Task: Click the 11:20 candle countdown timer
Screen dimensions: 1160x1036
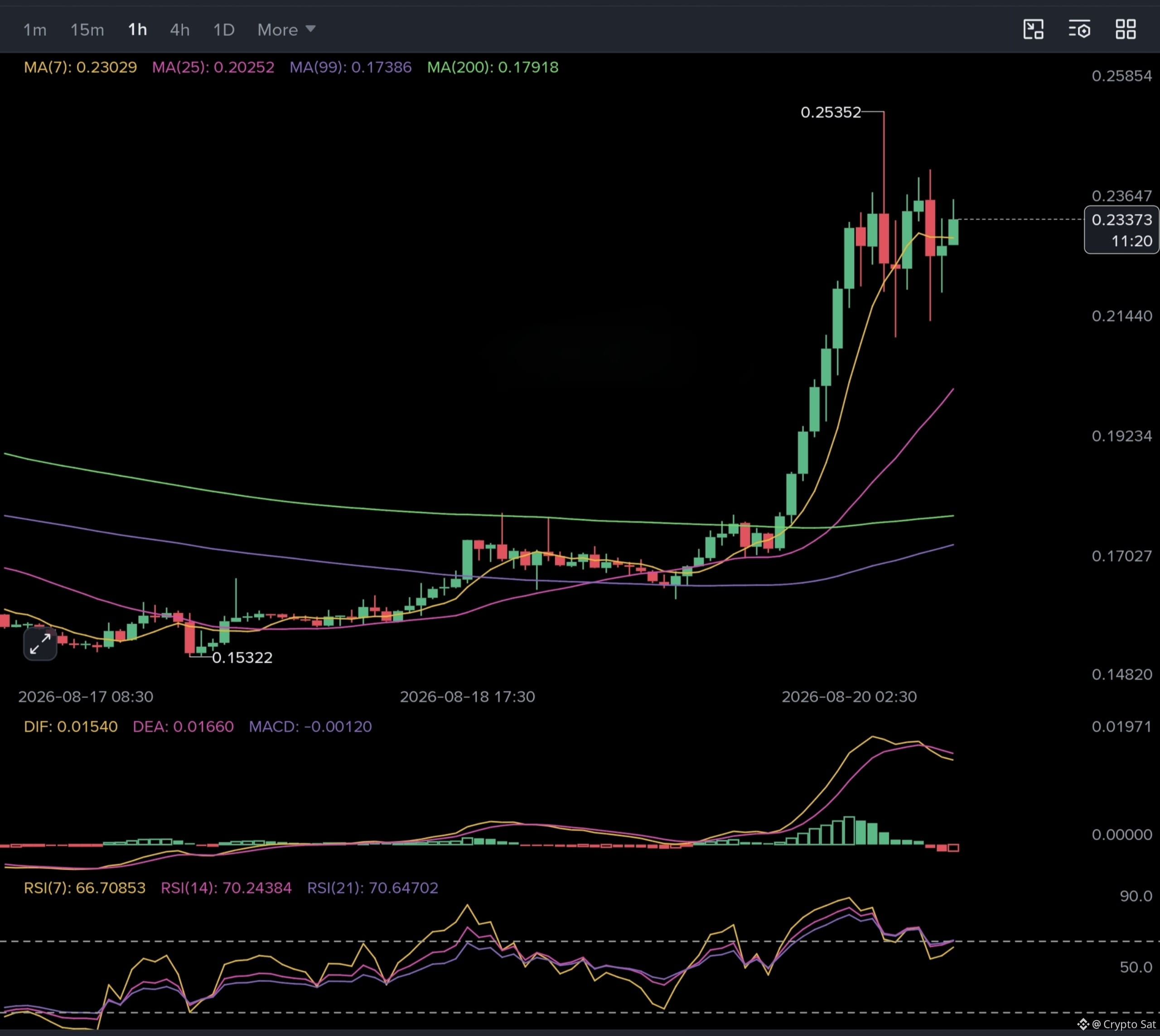Action: [1132, 242]
